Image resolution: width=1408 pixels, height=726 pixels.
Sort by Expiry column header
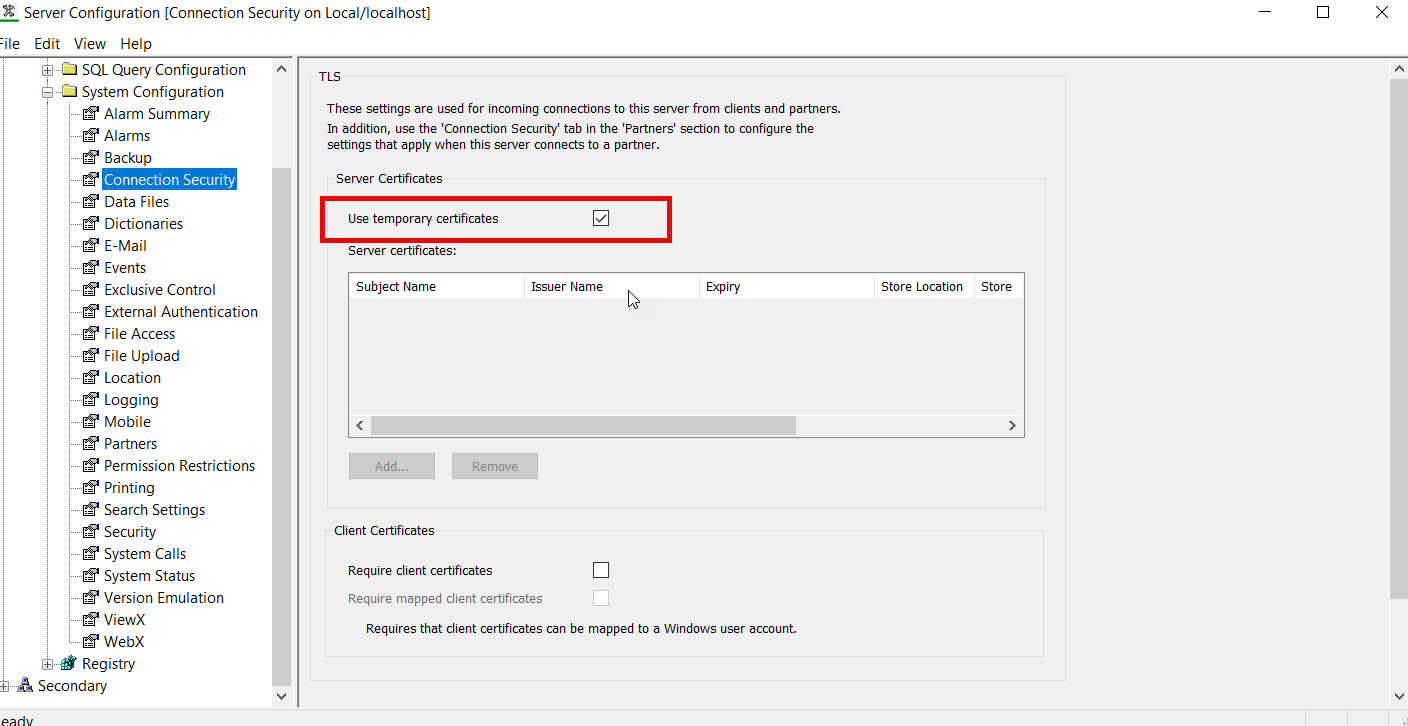pyautogui.click(x=787, y=286)
